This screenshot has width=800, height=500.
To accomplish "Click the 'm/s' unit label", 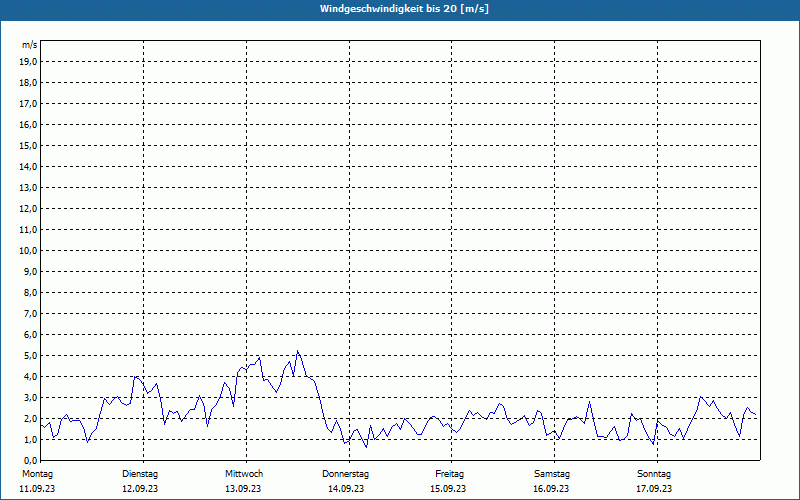I will click(x=30, y=45).
